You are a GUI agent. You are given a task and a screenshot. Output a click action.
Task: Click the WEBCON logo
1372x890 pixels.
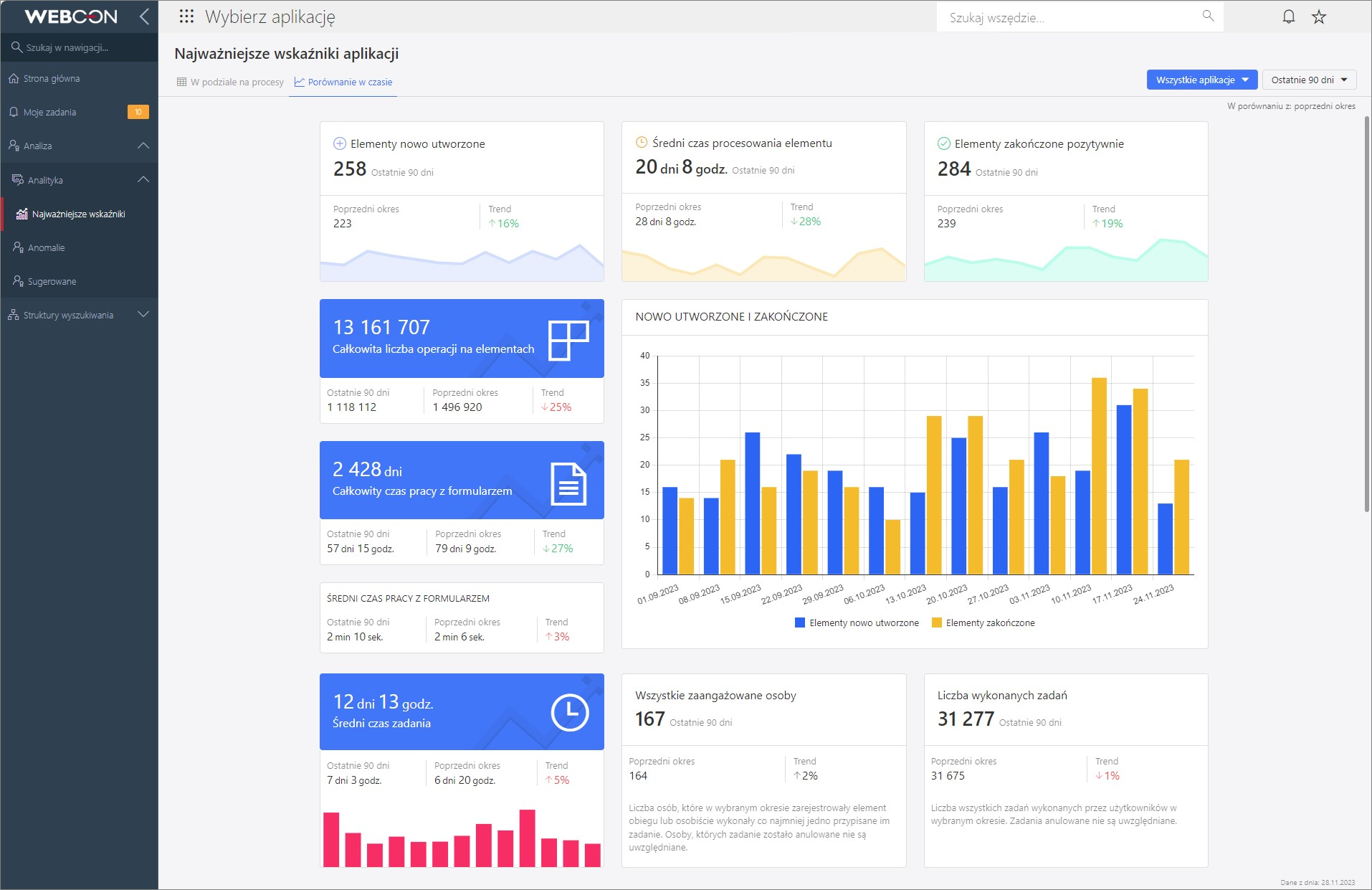70,16
